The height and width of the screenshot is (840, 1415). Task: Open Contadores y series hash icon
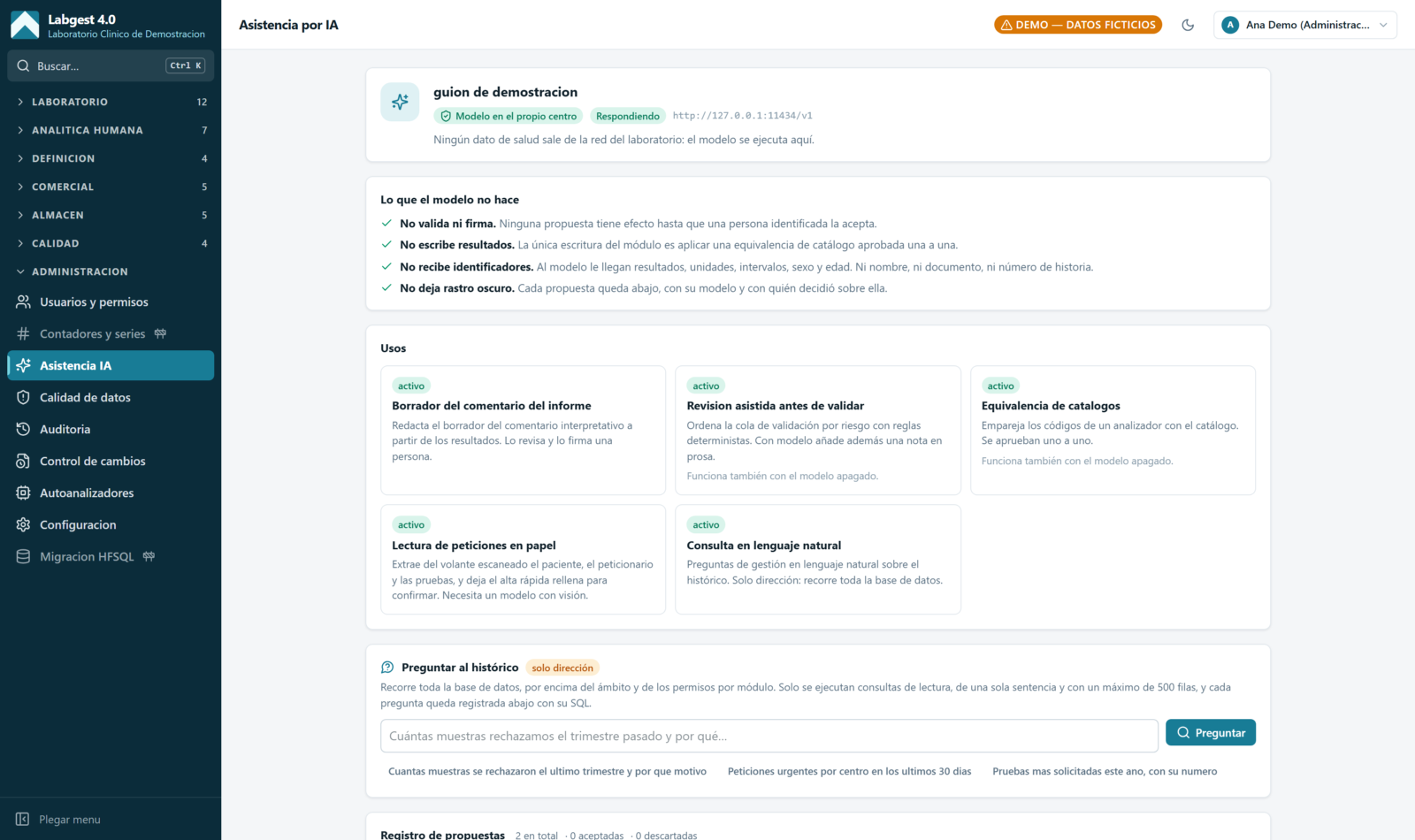click(23, 333)
